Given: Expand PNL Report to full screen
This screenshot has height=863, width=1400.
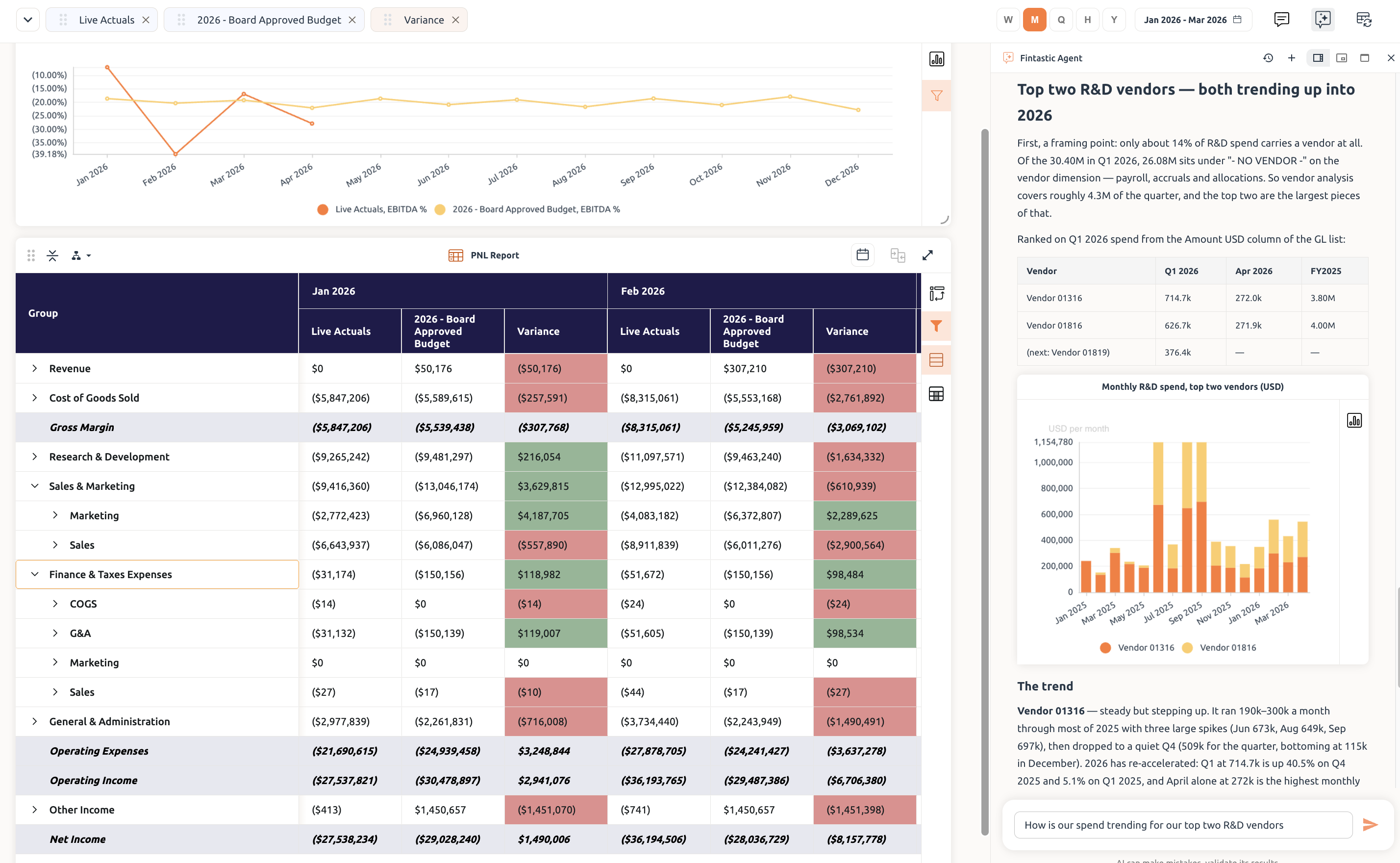Looking at the screenshot, I should (x=927, y=254).
